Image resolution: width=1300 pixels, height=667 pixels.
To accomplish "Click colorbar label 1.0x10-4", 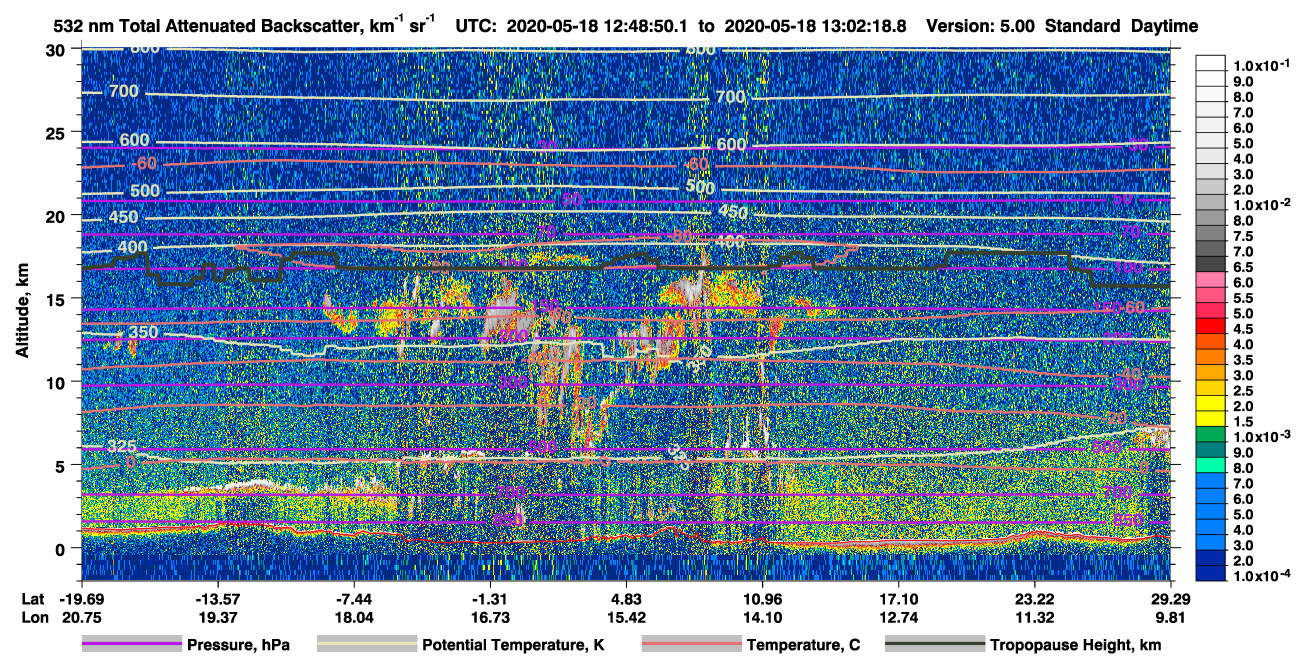I will pyautogui.click(x=1264, y=576).
